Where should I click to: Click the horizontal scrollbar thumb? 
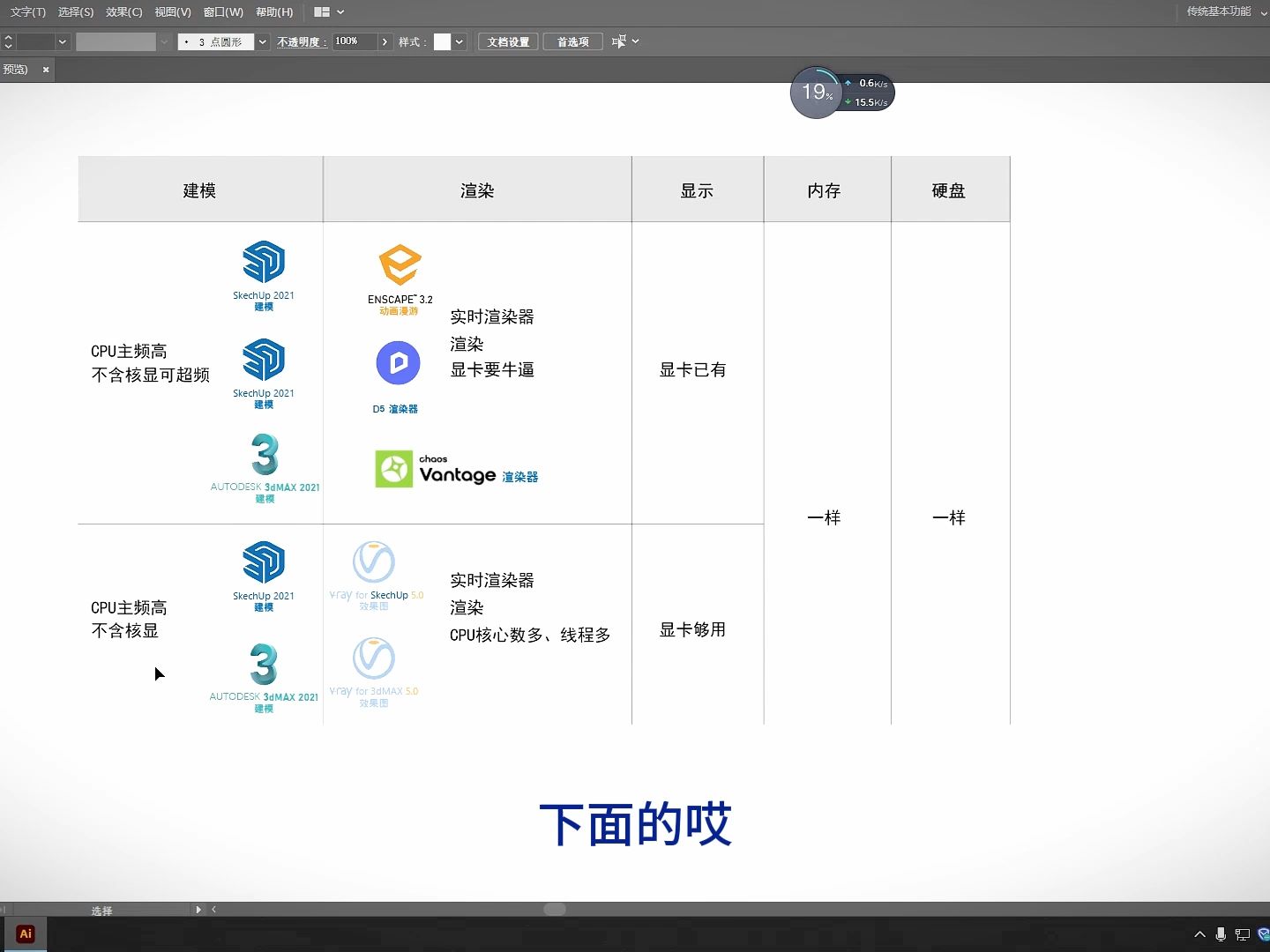coord(555,909)
